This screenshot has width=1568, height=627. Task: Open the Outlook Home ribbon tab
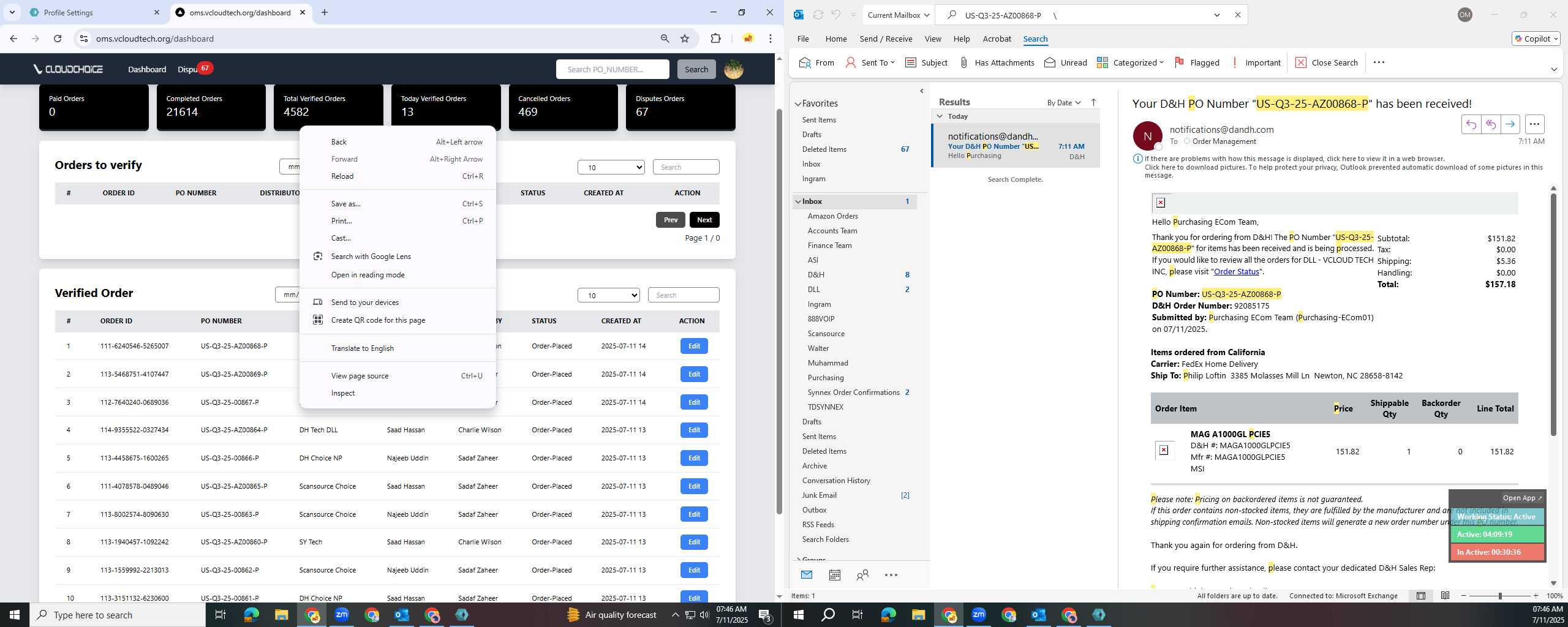pyautogui.click(x=835, y=39)
